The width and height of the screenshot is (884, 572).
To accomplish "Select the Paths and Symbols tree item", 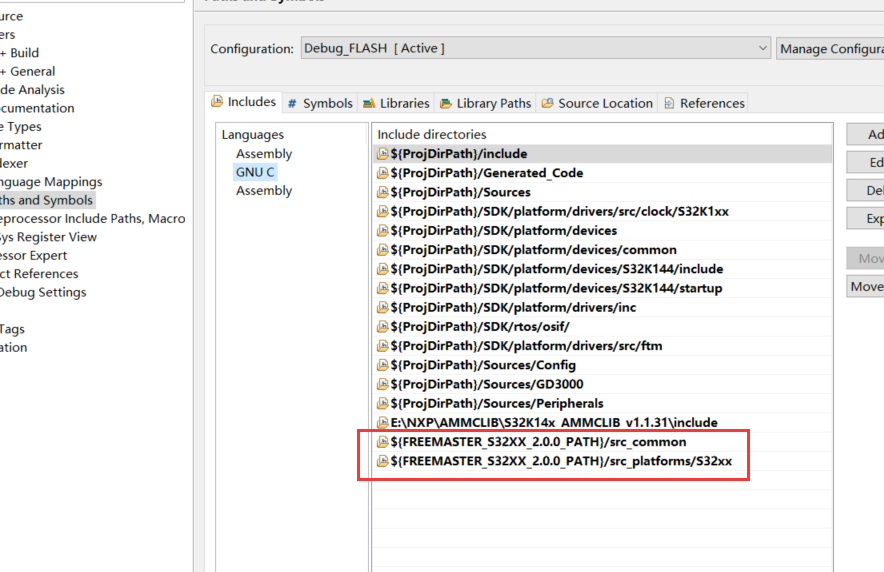I will [x=47, y=200].
